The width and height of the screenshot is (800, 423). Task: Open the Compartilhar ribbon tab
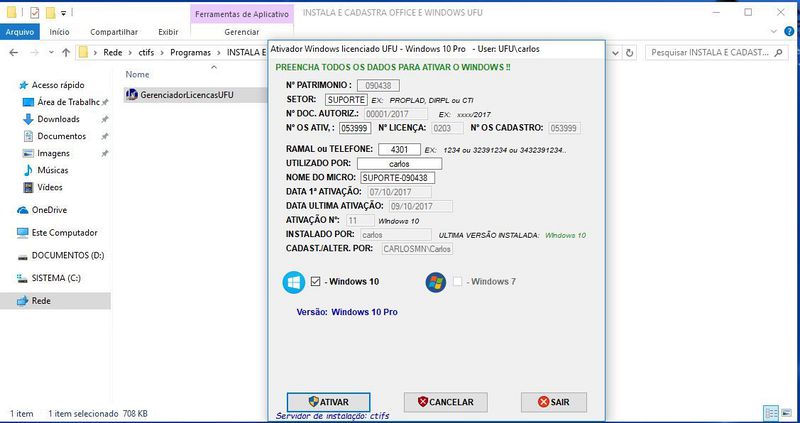point(114,32)
